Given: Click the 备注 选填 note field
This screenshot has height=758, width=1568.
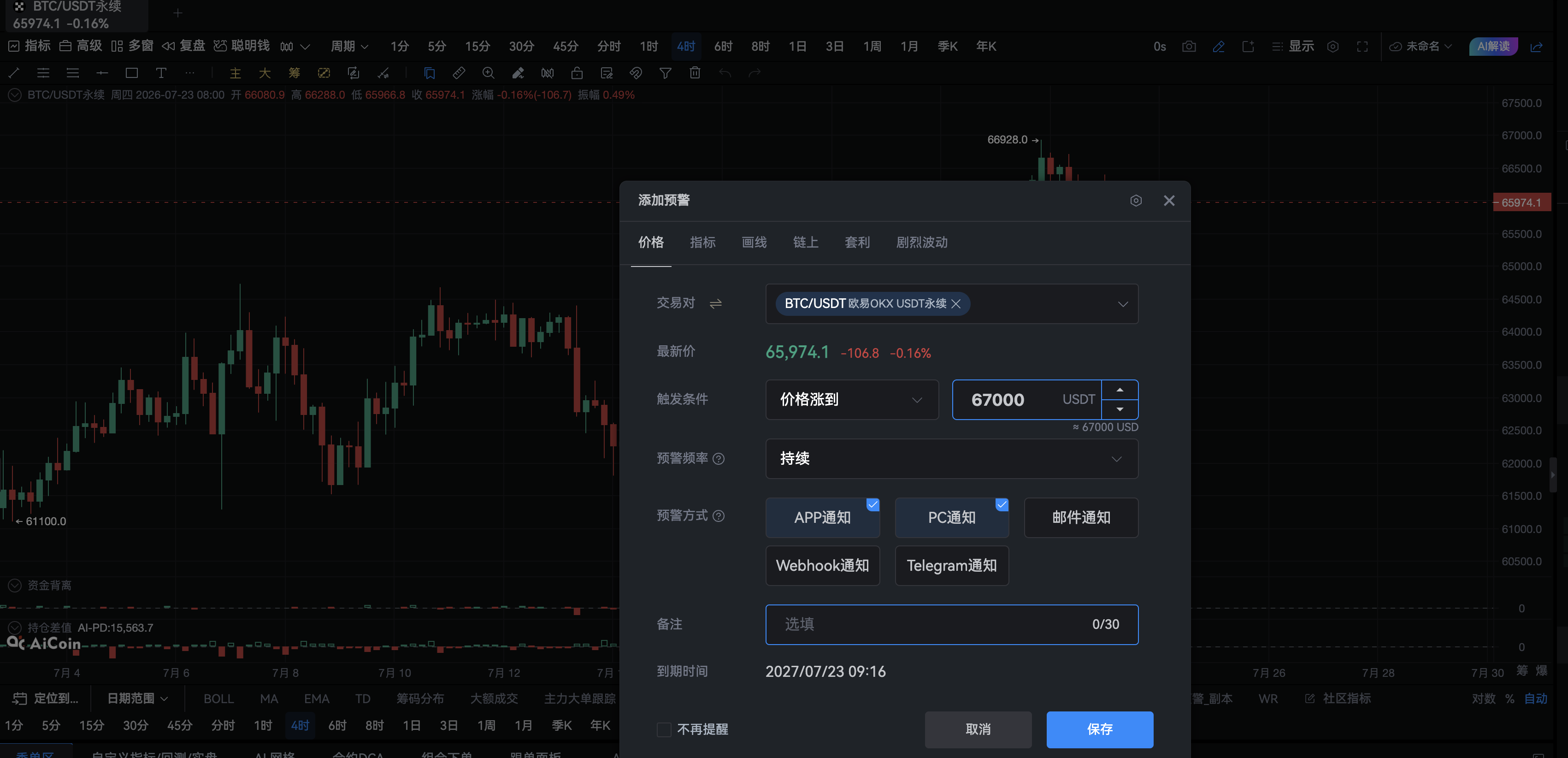Looking at the screenshot, I should pyautogui.click(x=951, y=624).
